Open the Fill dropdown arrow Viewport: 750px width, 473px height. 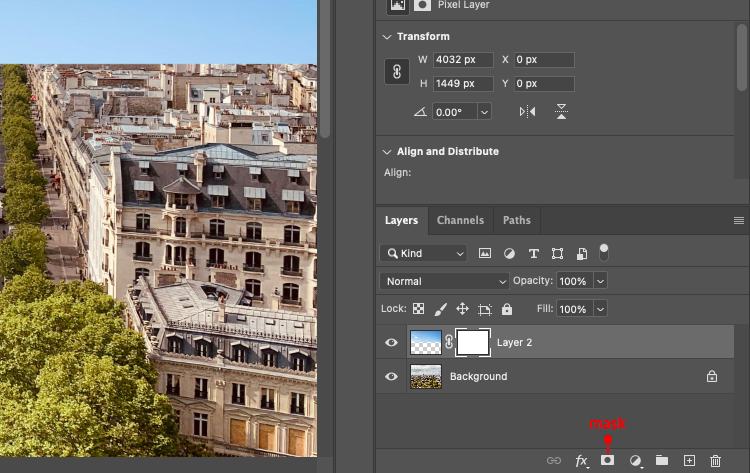pos(600,309)
